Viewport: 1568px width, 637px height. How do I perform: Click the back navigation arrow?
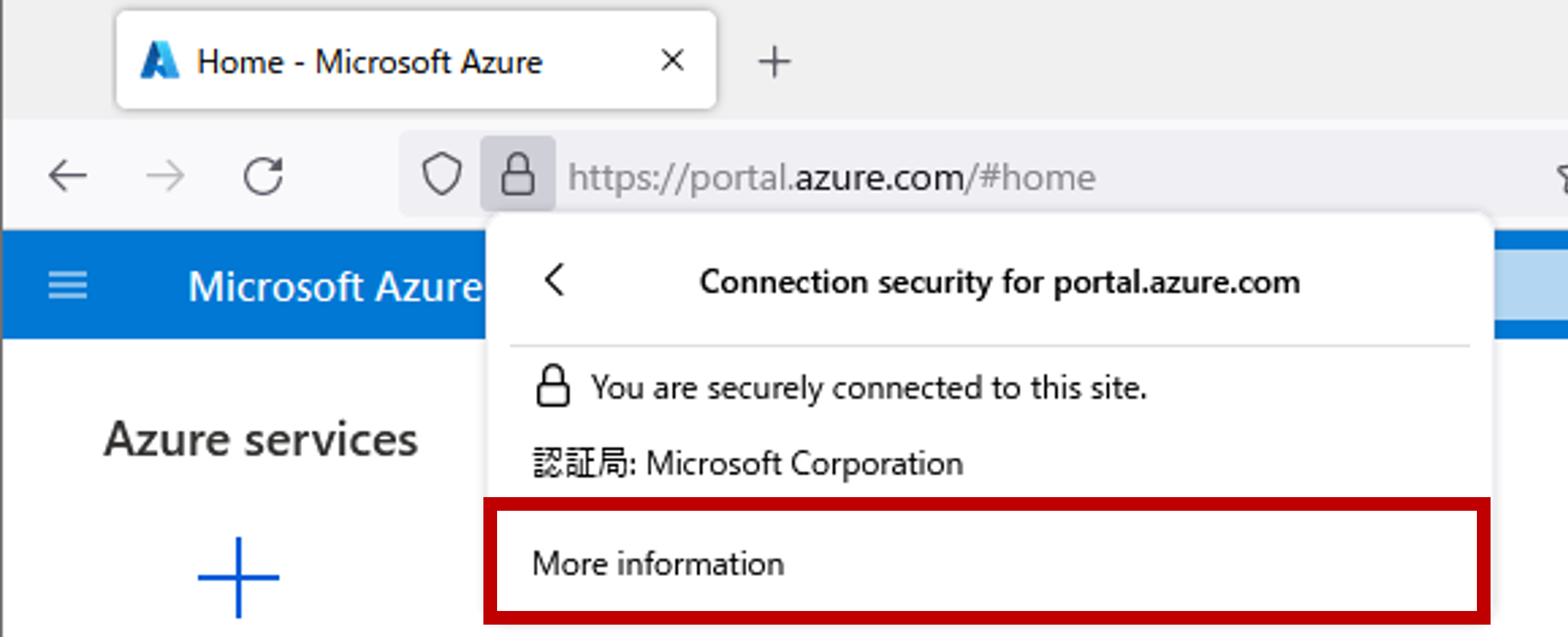click(67, 174)
